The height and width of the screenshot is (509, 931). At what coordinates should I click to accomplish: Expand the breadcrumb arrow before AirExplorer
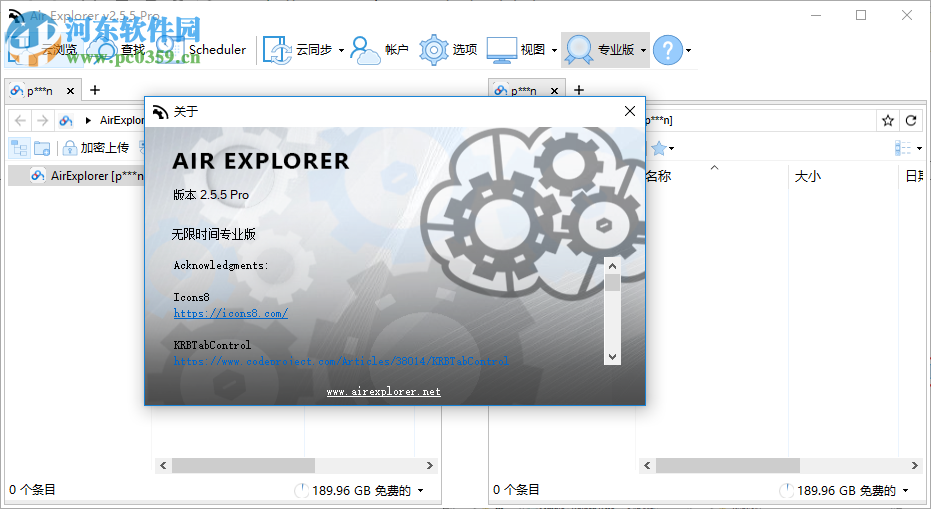tap(88, 121)
